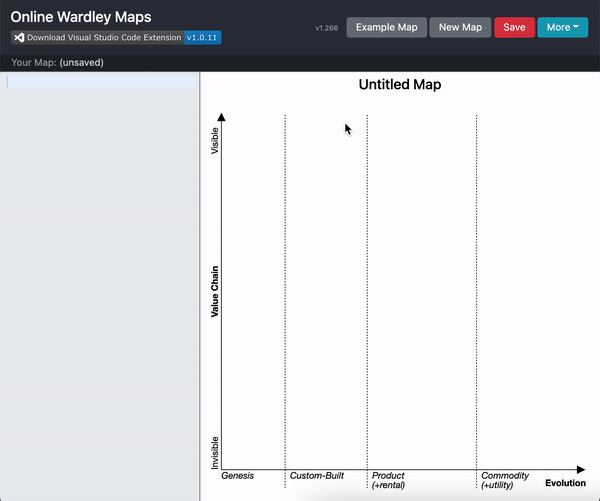Click the Example Map button
This screenshot has width=600, height=501.
(386, 27)
